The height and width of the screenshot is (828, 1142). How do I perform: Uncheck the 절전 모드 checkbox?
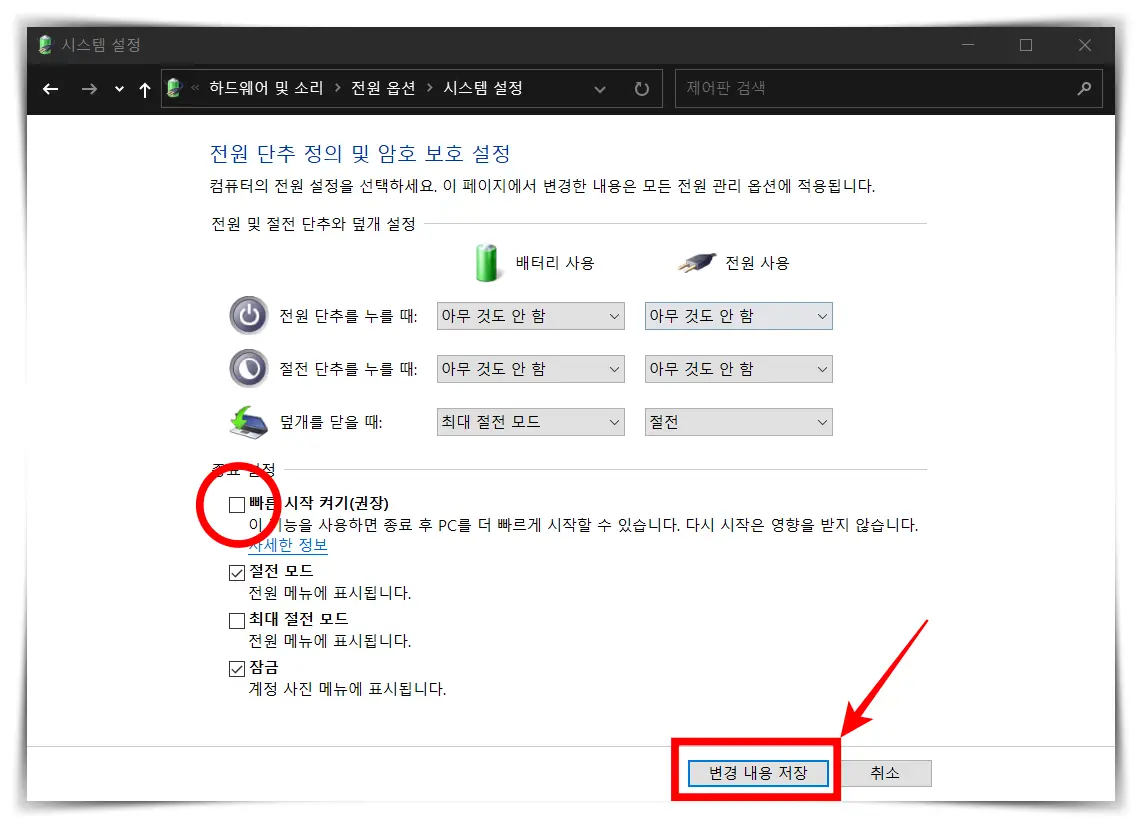pyautogui.click(x=236, y=572)
